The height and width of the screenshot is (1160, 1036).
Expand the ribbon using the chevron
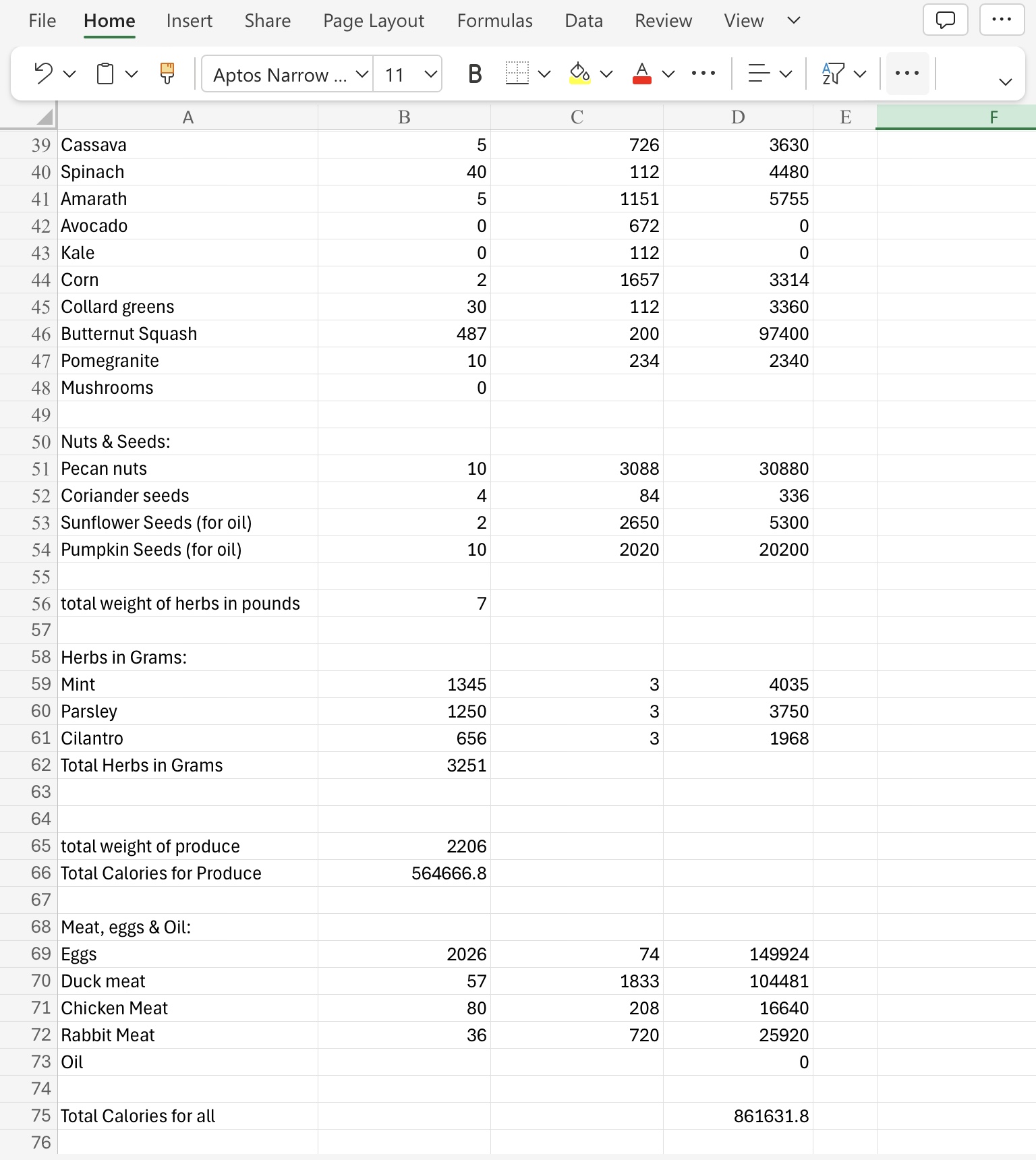click(1005, 82)
